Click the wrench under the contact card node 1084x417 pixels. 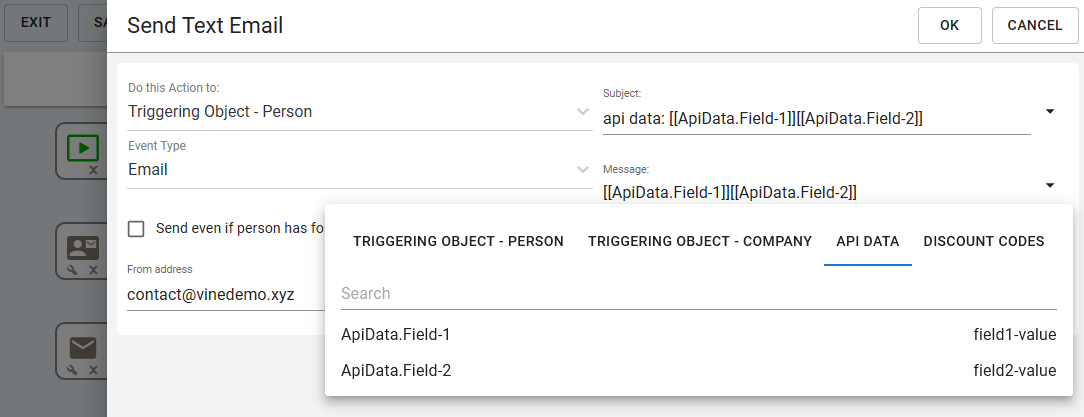pos(73,270)
